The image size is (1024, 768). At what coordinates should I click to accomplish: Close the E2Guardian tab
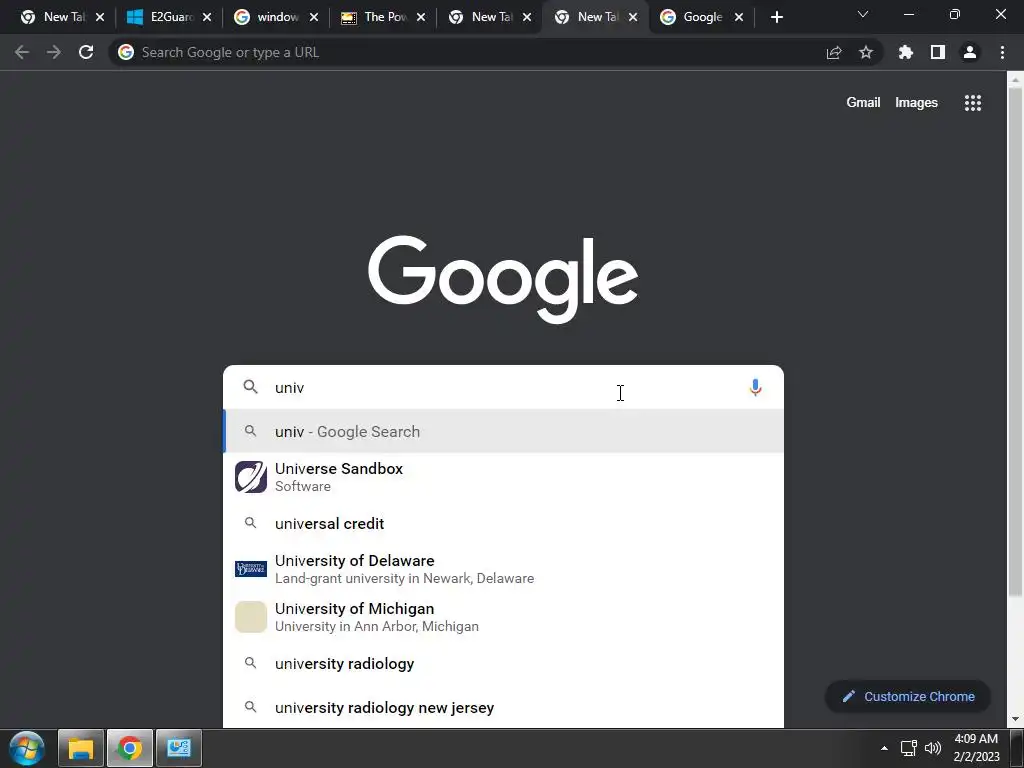207,17
